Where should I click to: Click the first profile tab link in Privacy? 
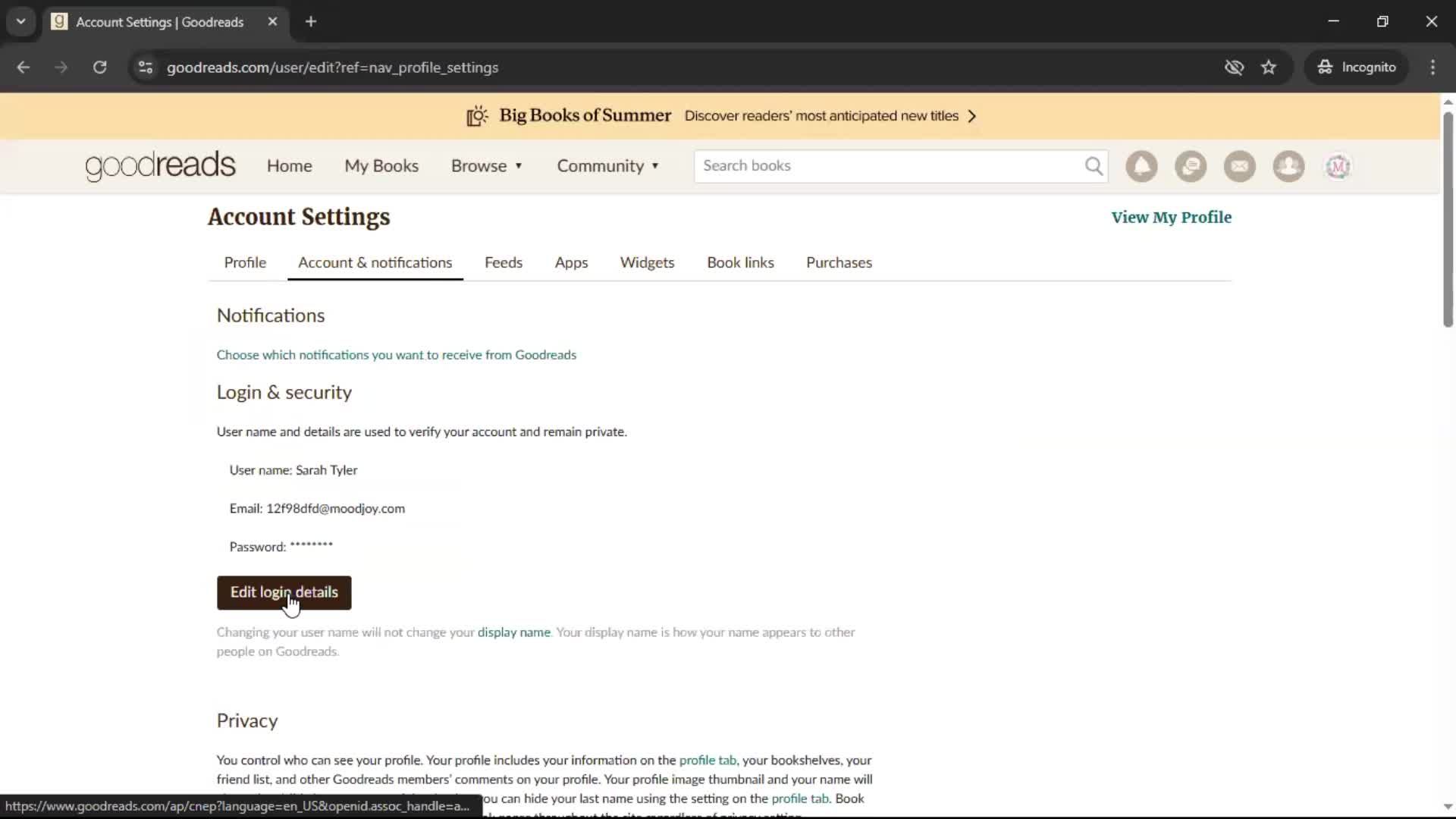click(x=707, y=761)
